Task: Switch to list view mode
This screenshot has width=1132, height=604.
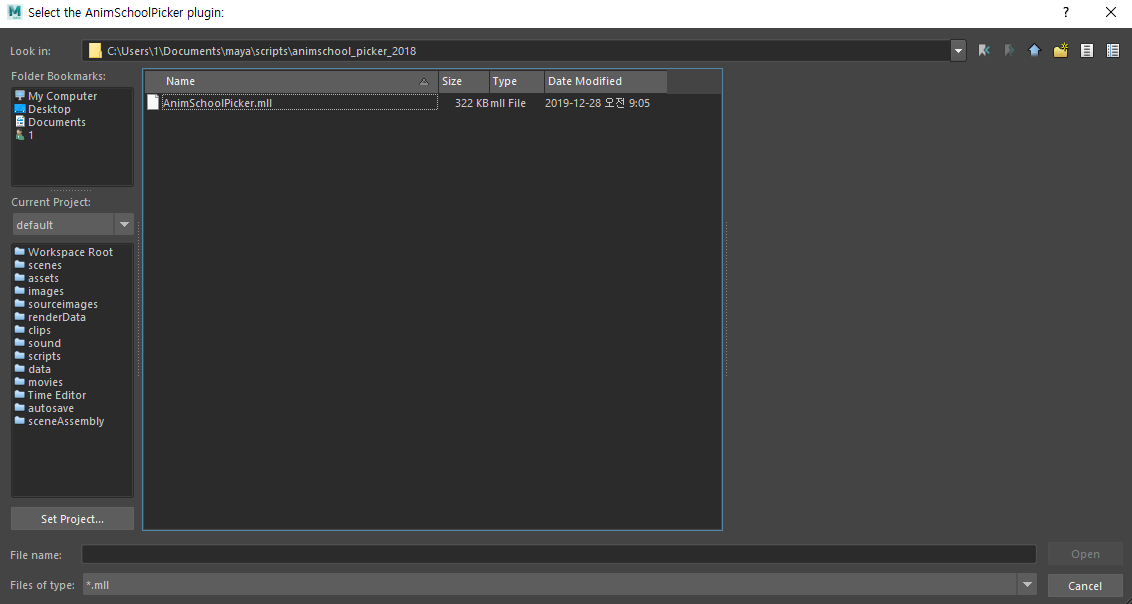Action: click(1087, 51)
